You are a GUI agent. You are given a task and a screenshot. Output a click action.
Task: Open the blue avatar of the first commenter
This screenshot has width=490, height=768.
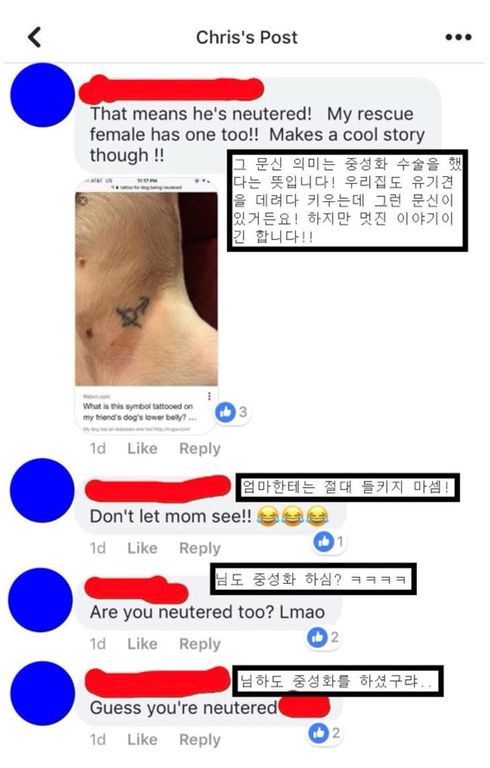coord(43,95)
